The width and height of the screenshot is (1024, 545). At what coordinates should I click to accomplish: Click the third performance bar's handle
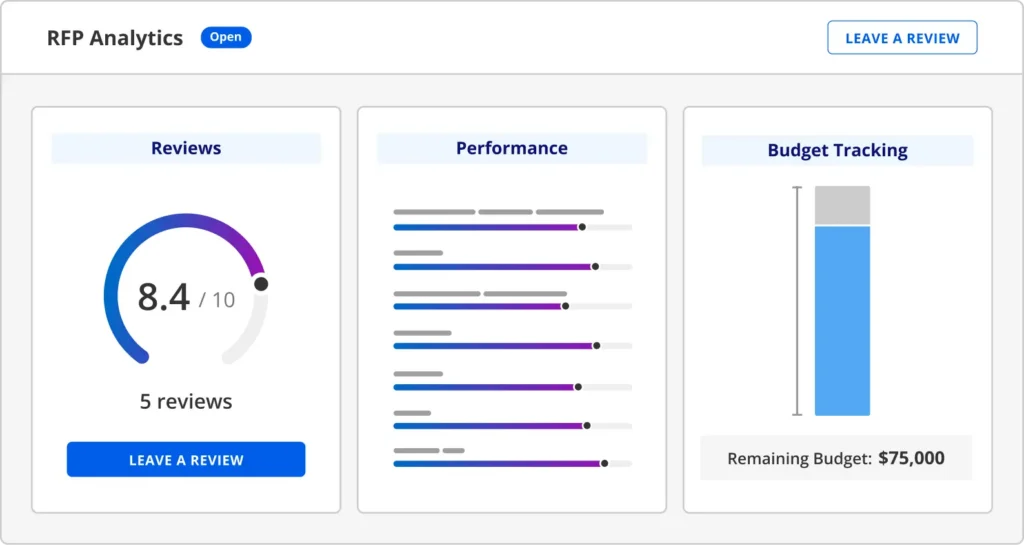[x=565, y=306]
